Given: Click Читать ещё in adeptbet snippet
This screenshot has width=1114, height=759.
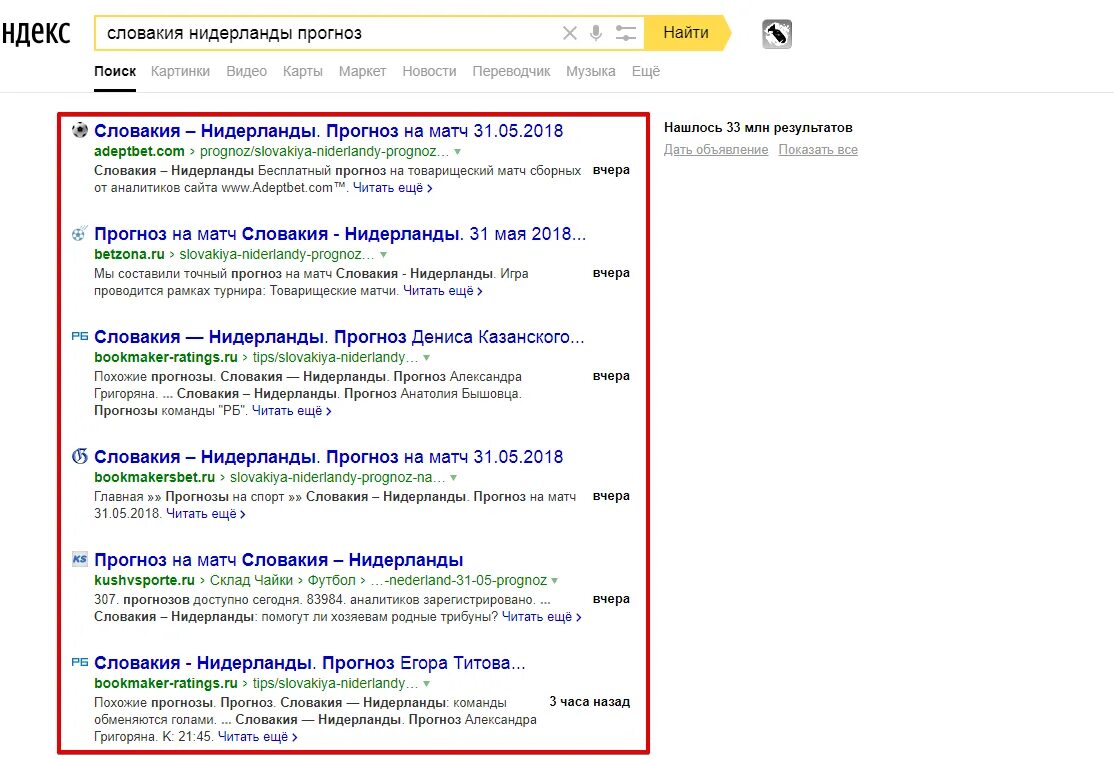Looking at the screenshot, I should pos(393,188).
